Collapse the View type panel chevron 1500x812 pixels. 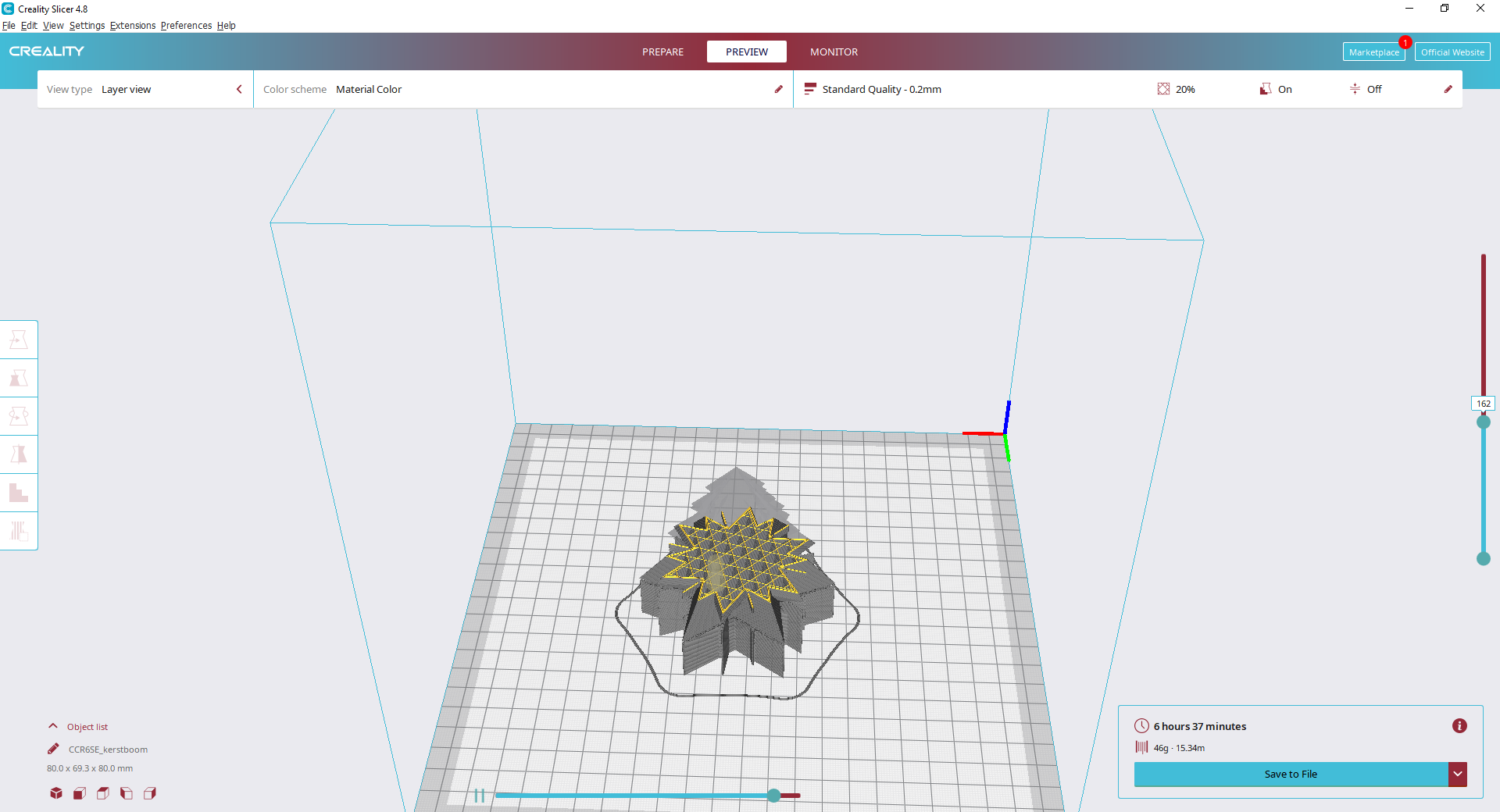(239, 89)
